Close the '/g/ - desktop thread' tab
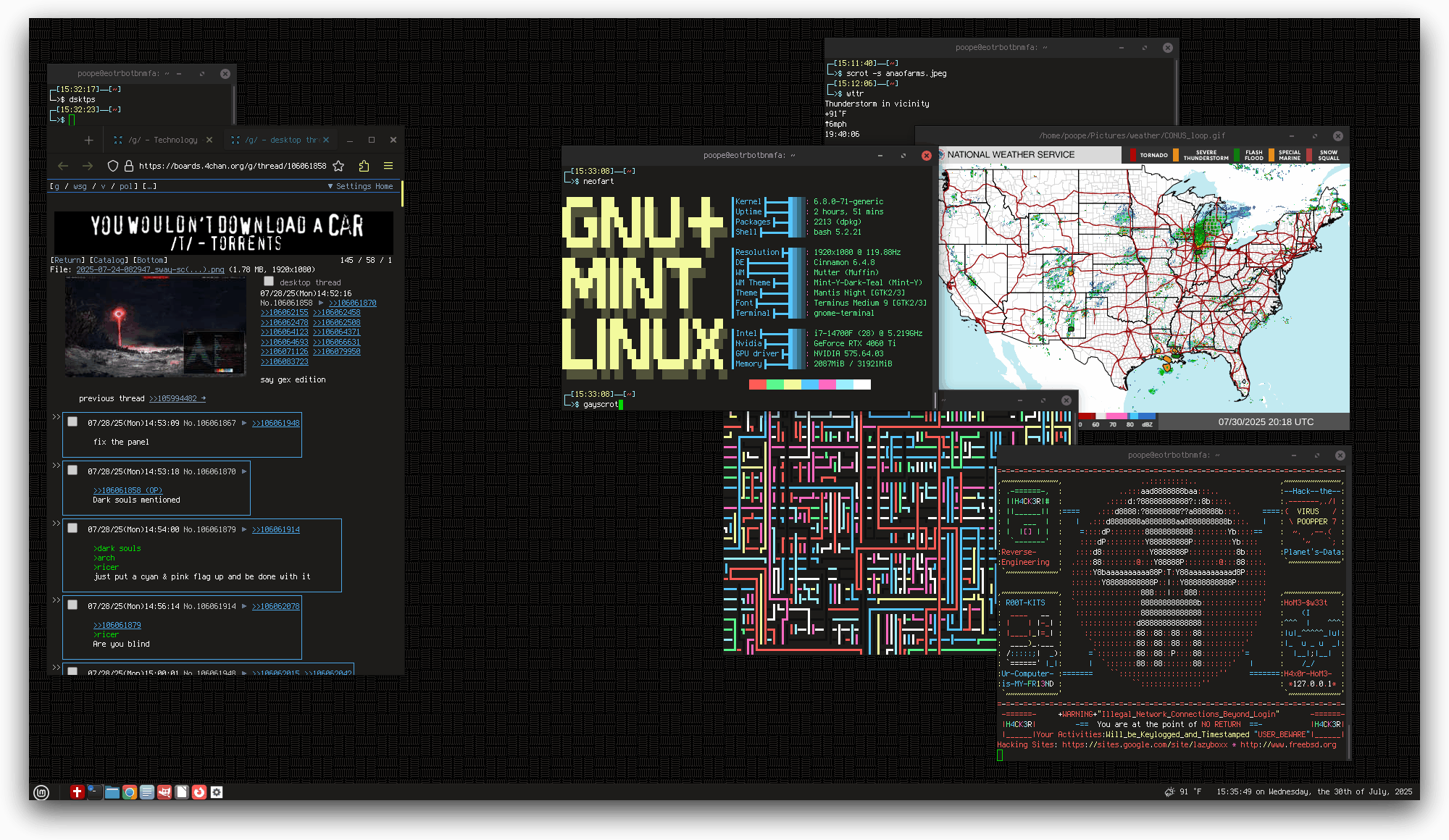The height and width of the screenshot is (840, 1449). [326, 140]
